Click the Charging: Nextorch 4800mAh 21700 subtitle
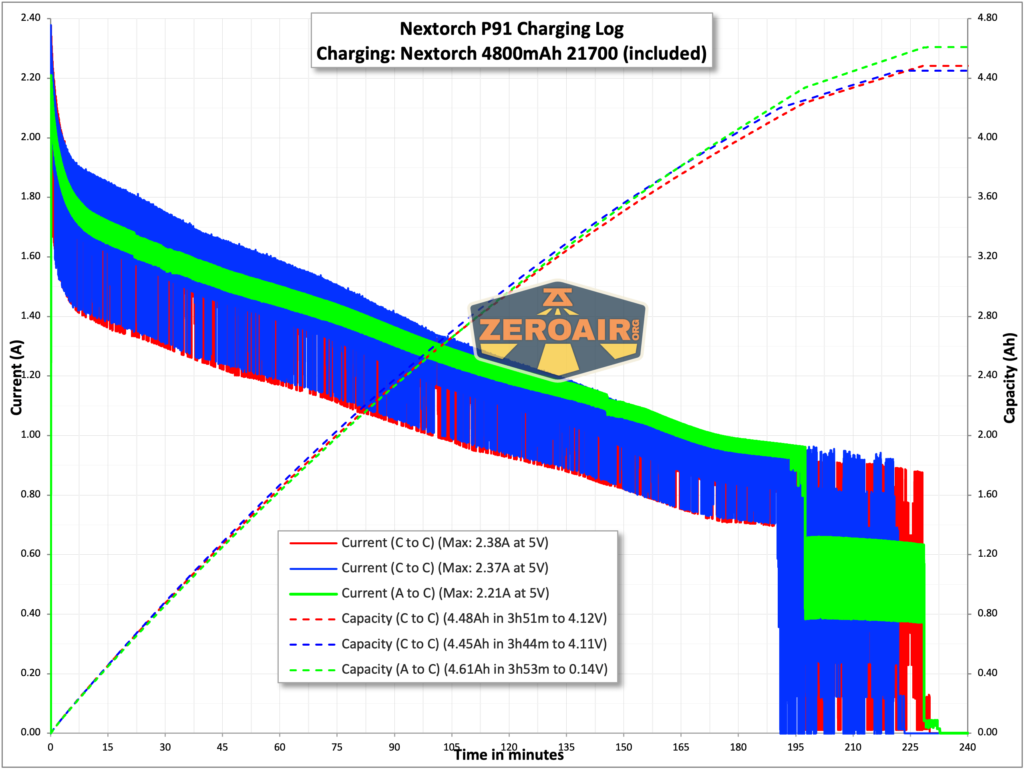The height and width of the screenshot is (769, 1024). (x=512, y=54)
